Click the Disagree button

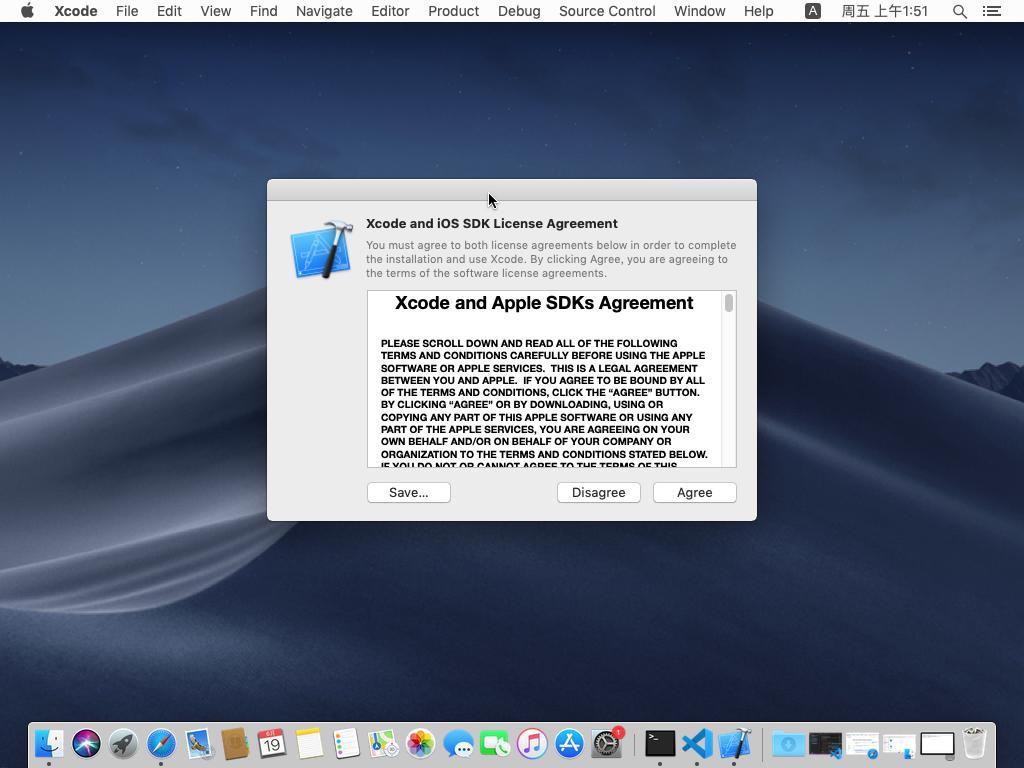click(598, 492)
